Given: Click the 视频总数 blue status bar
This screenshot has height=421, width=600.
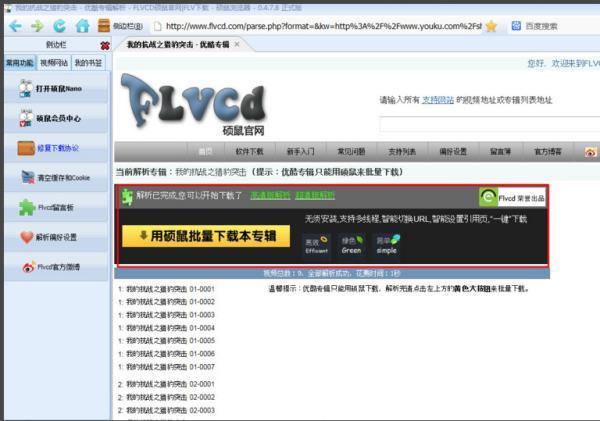Looking at the screenshot, I should click(x=332, y=273).
